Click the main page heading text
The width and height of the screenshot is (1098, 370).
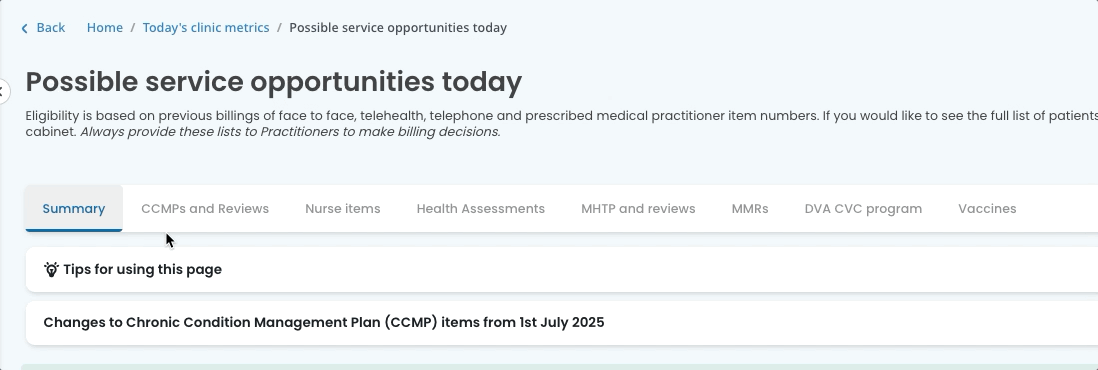(274, 82)
